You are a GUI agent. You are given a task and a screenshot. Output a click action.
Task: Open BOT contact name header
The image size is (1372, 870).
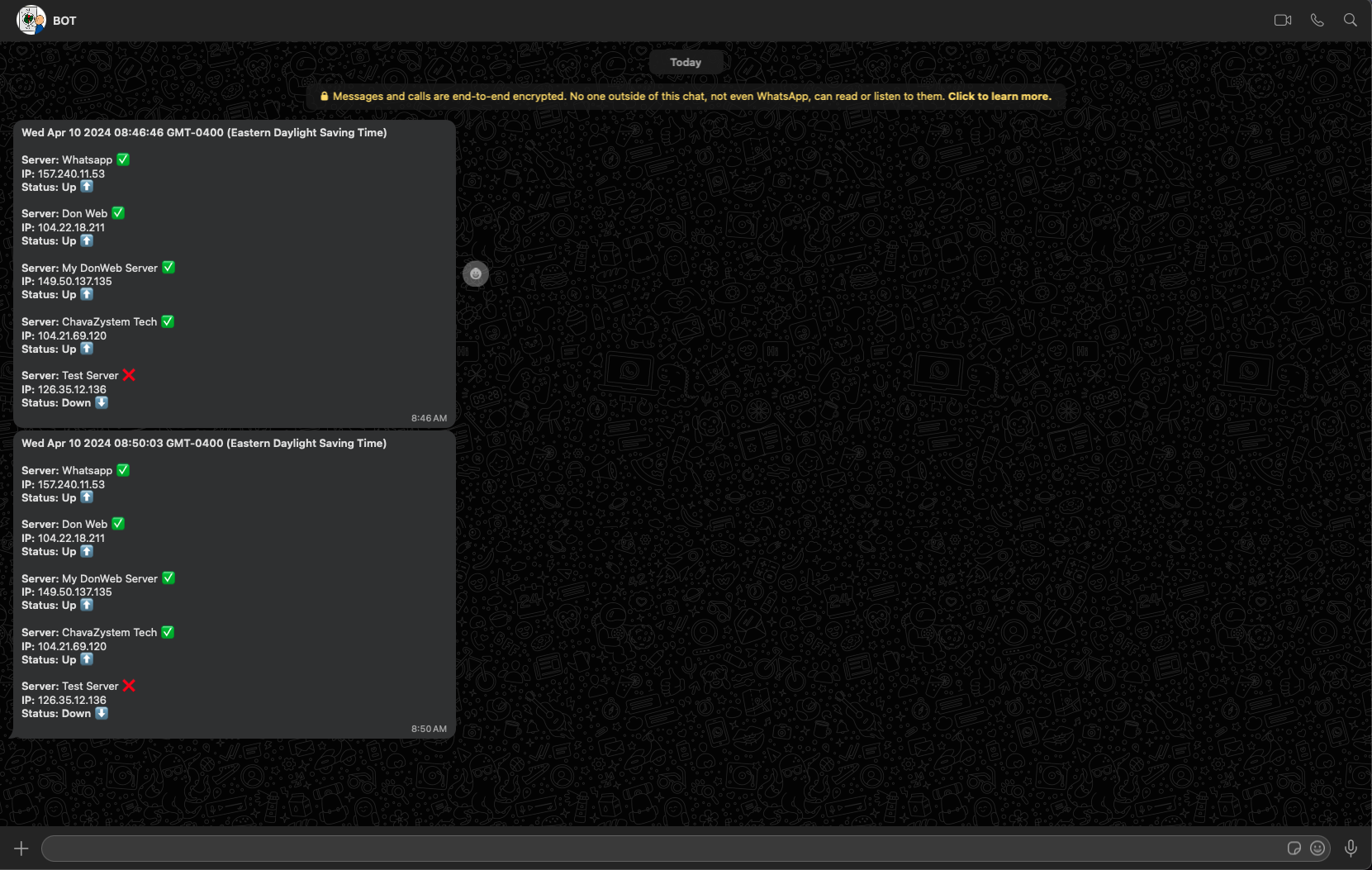(x=64, y=21)
